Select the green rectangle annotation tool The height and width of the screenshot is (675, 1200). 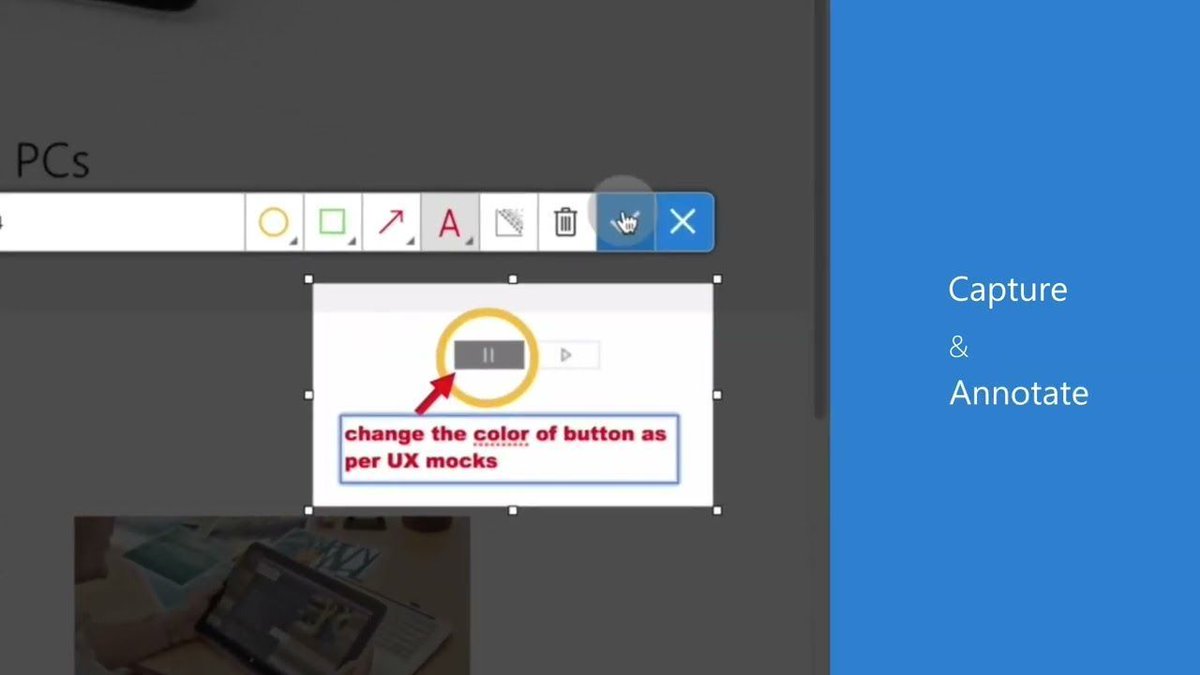333,222
